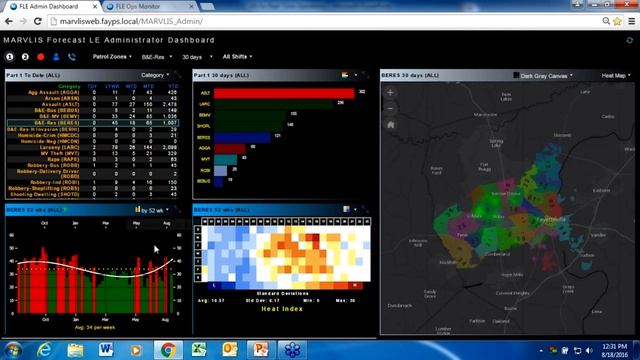Open the Heat Map layer dropdown
640x360 pixels.
pyautogui.click(x=616, y=76)
